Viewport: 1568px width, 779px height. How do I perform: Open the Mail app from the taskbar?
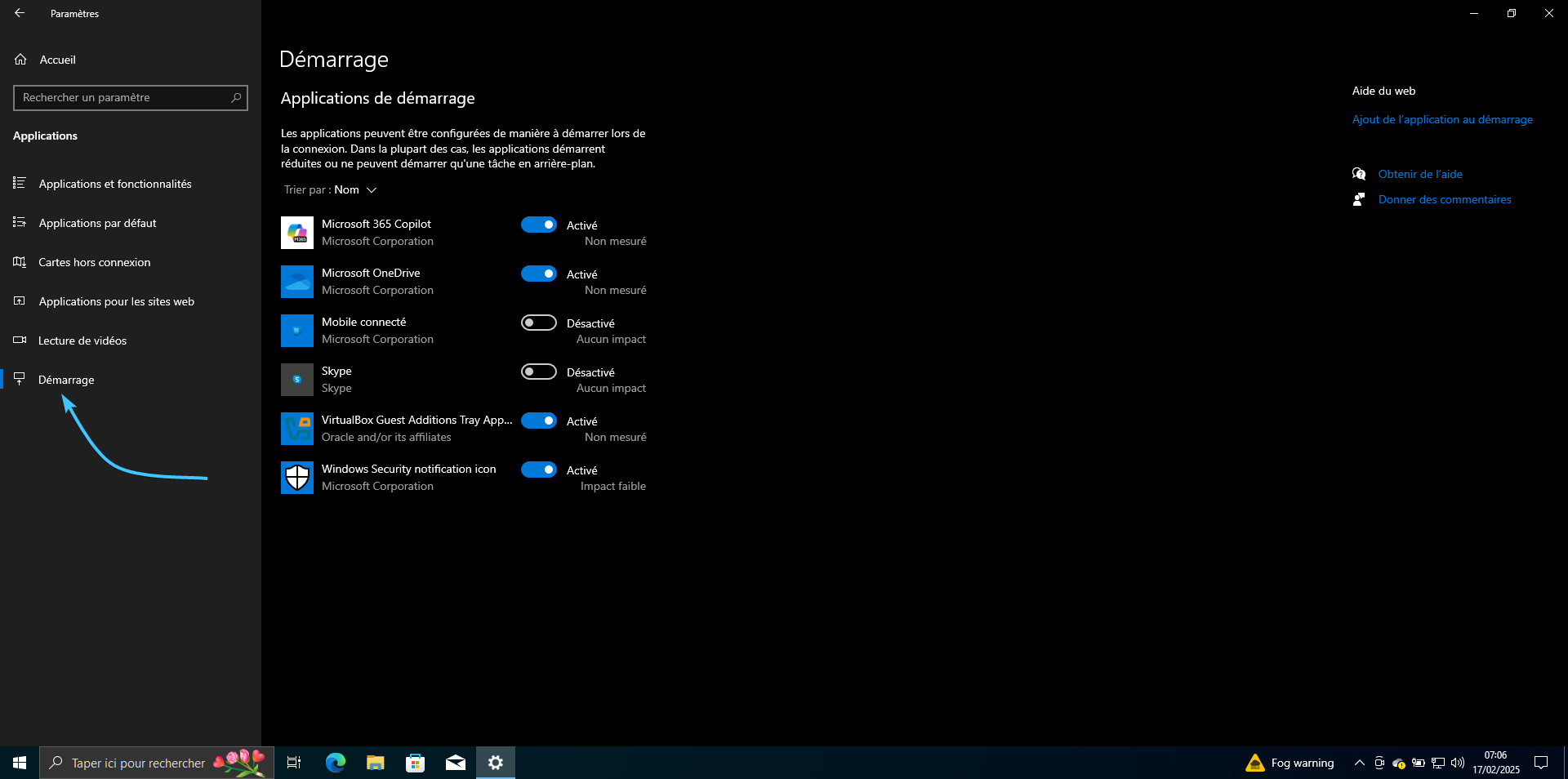pyautogui.click(x=456, y=763)
